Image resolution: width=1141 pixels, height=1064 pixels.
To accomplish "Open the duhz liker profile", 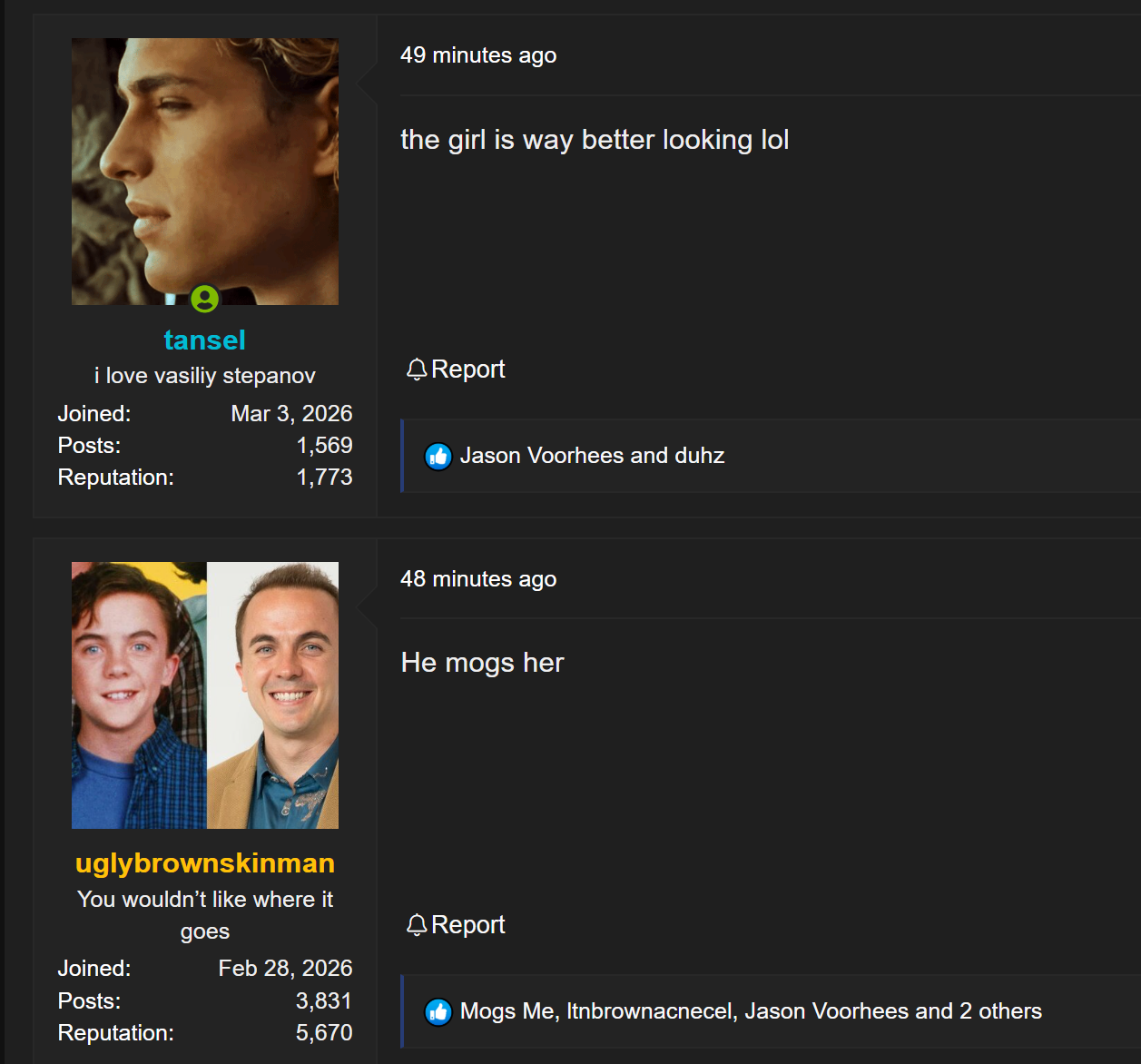I will pos(700,456).
